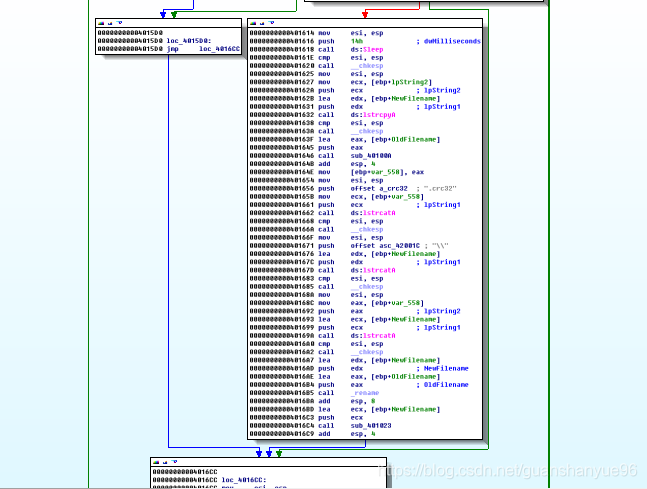The image size is (647, 489).
Task: Click the dwMilliseconds comment
Action: (449, 41)
